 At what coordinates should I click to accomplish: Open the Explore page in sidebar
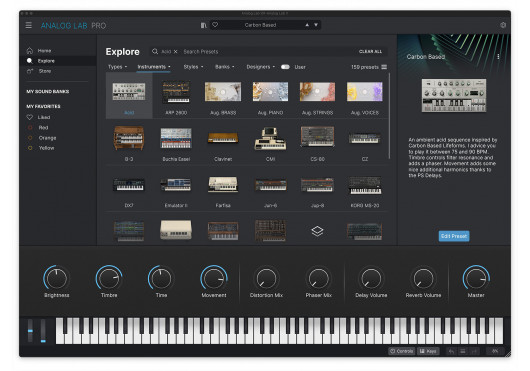coord(57,61)
